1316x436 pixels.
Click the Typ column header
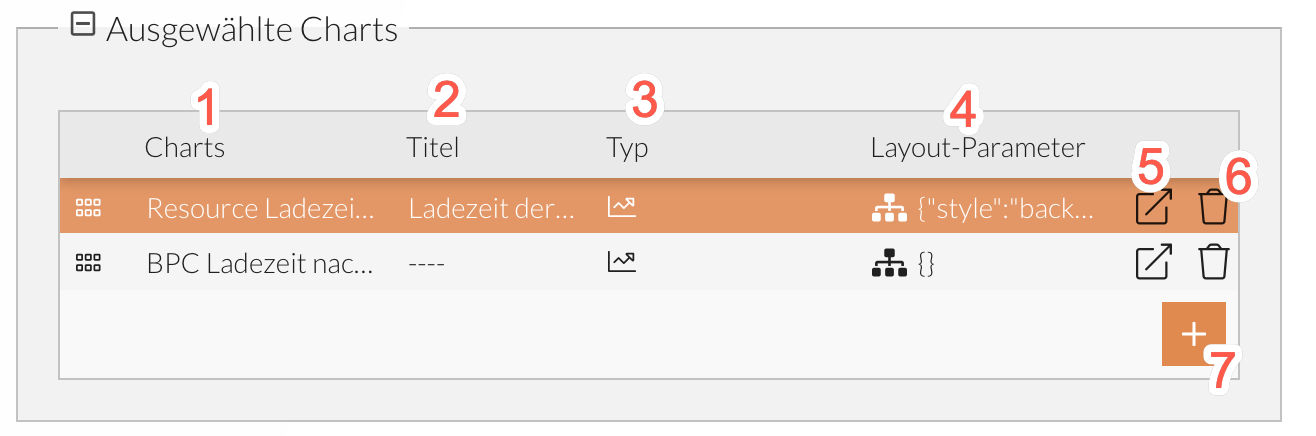coord(627,149)
